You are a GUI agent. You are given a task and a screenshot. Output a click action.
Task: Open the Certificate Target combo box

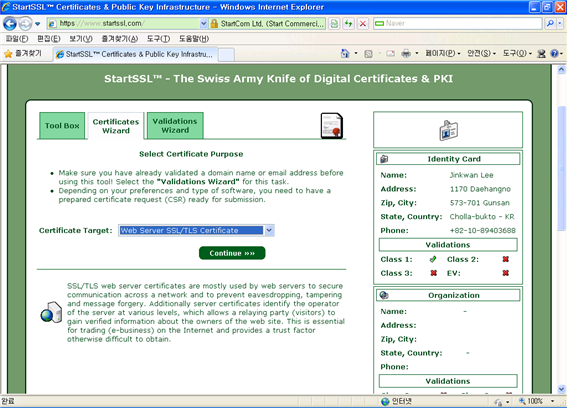196,230
